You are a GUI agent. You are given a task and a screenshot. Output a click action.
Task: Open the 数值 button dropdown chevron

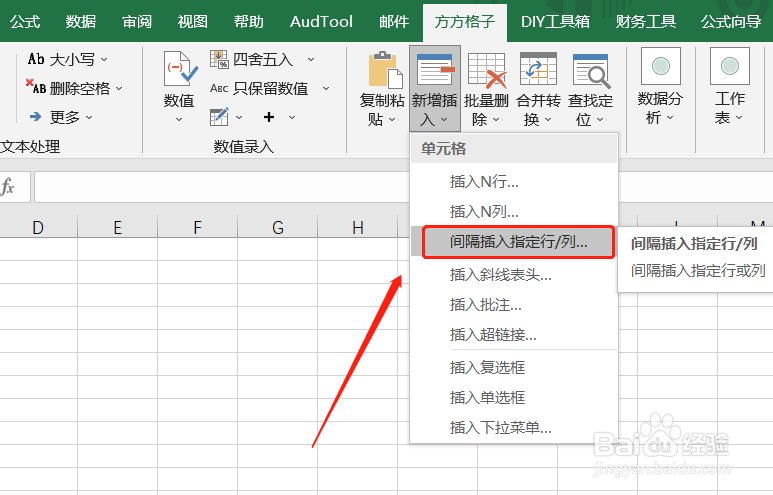179,119
